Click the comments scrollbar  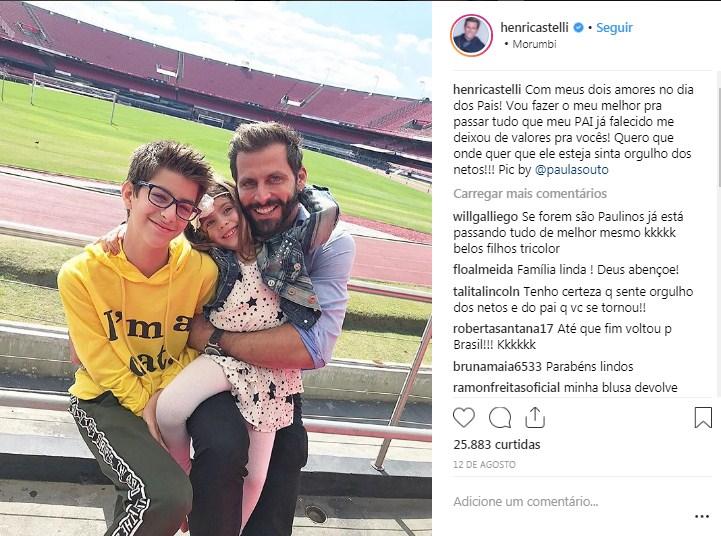718,150
